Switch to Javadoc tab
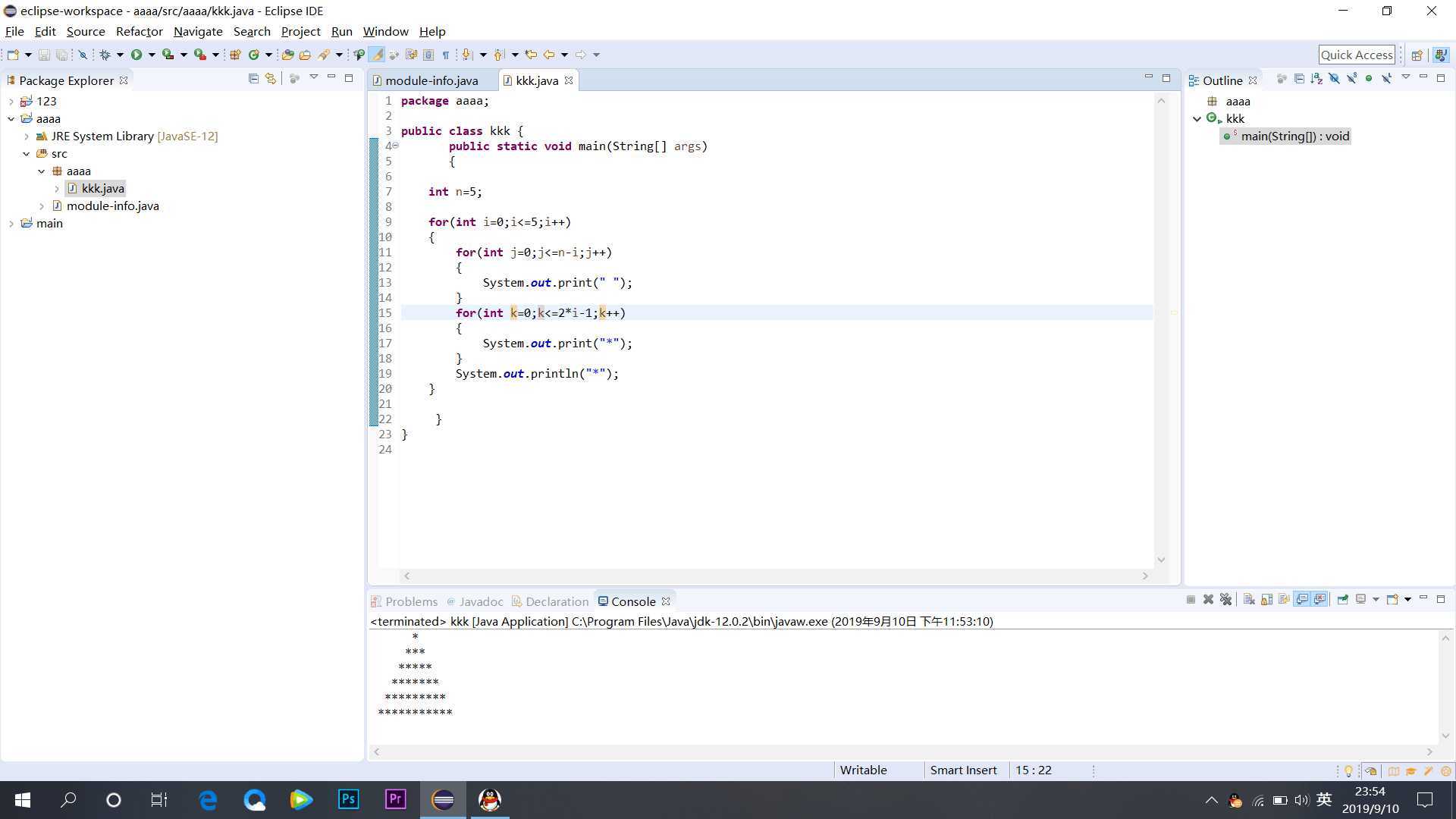This screenshot has height=819, width=1456. tap(475, 601)
